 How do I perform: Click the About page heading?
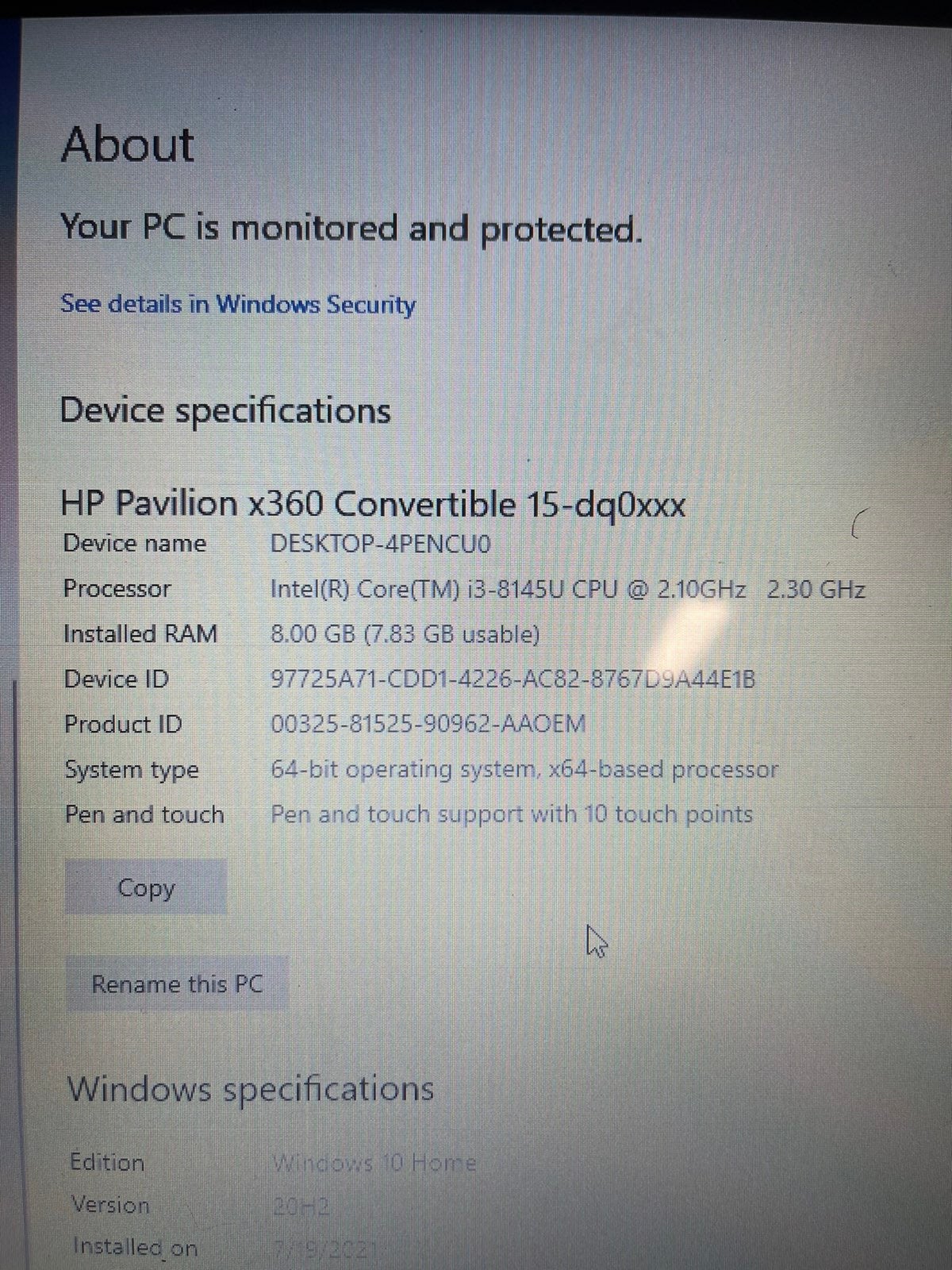128,144
